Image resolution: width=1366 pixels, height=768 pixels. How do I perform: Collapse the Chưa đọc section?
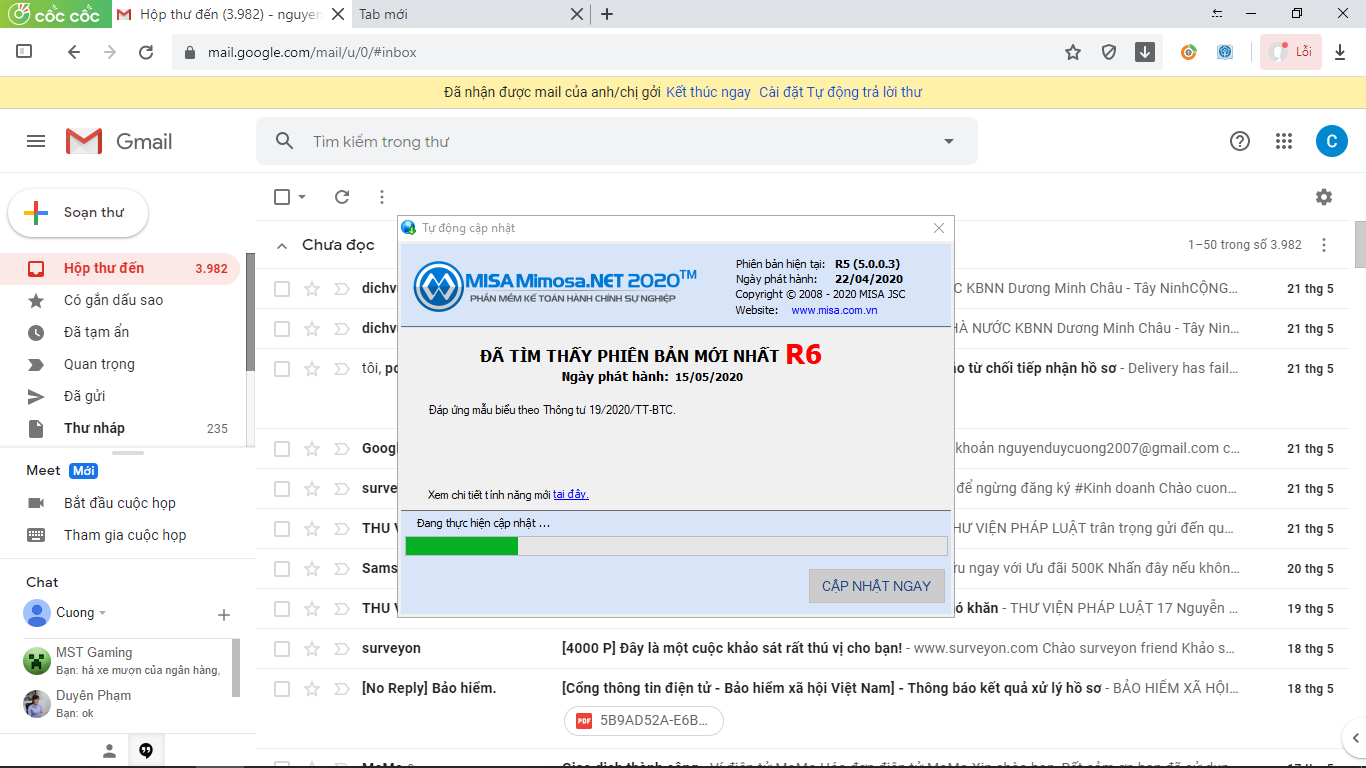pyautogui.click(x=282, y=245)
